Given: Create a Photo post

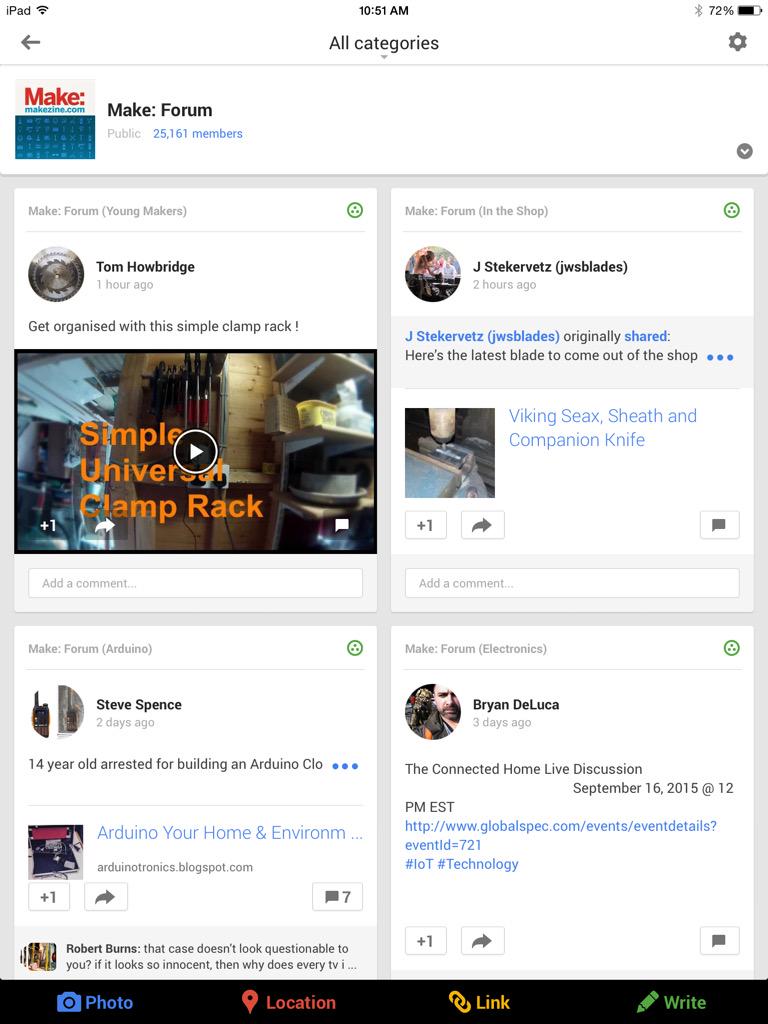Looking at the screenshot, I should pyautogui.click(x=95, y=1002).
